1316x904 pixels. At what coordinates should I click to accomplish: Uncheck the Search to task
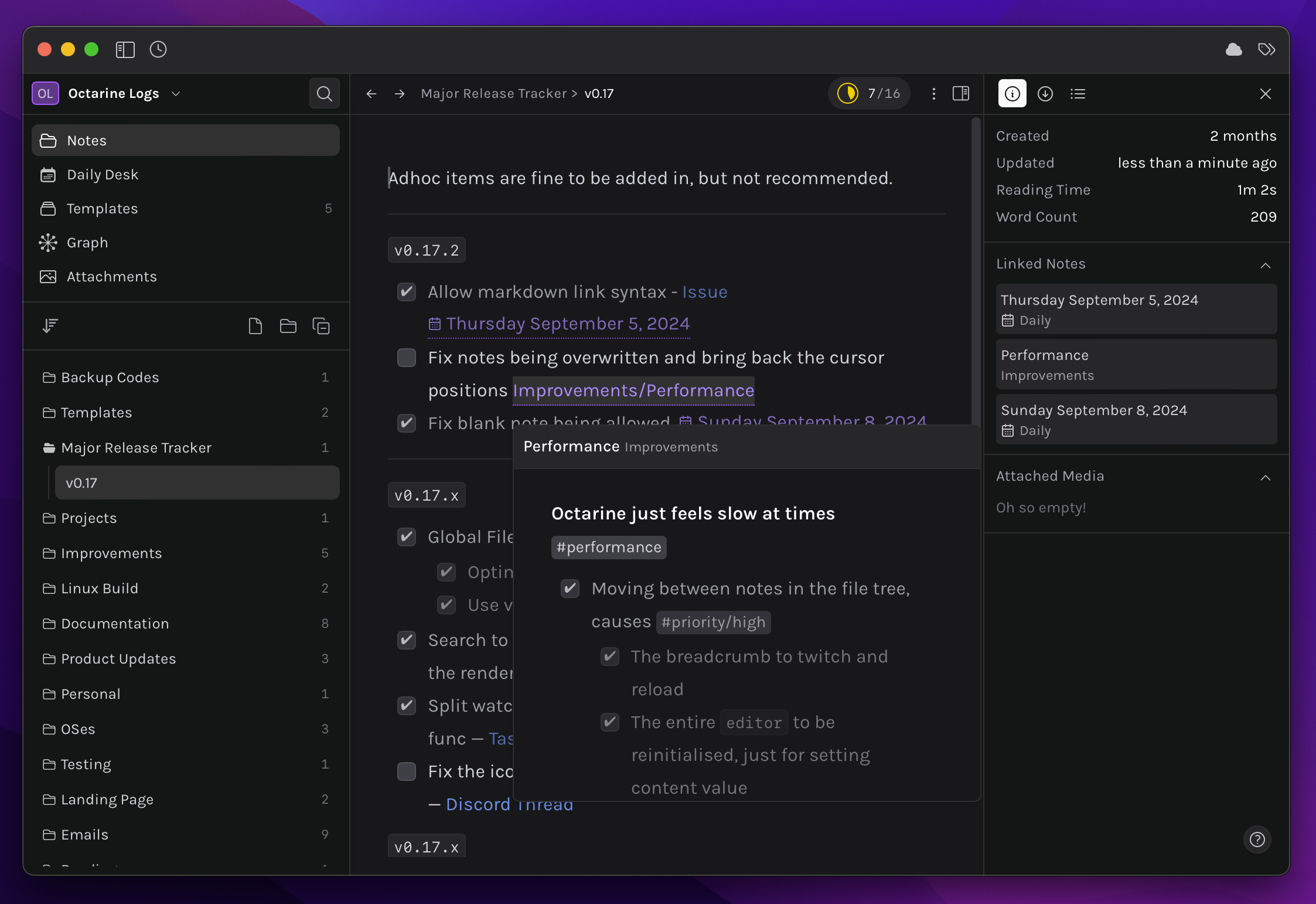pyautogui.click(x=407, y=640)
